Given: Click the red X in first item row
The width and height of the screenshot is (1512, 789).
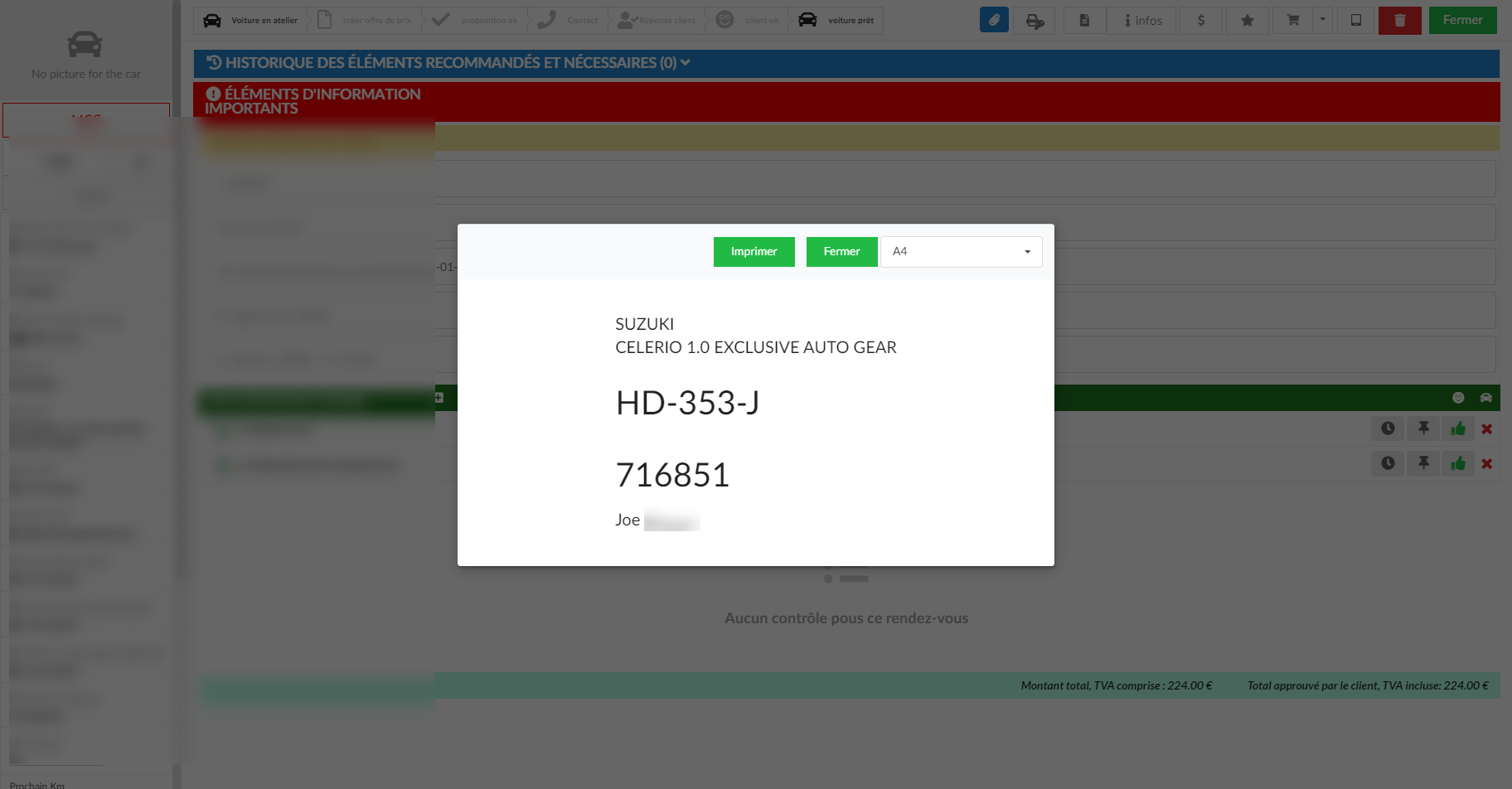Looking at the screenshot, I should point(1486,429).
